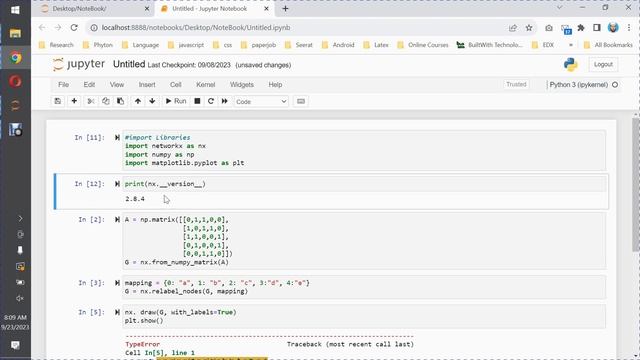Expand hidden system tray icons arrow
Image resolution: width=640 pixels, height=360 pixels.
(20, 218)
